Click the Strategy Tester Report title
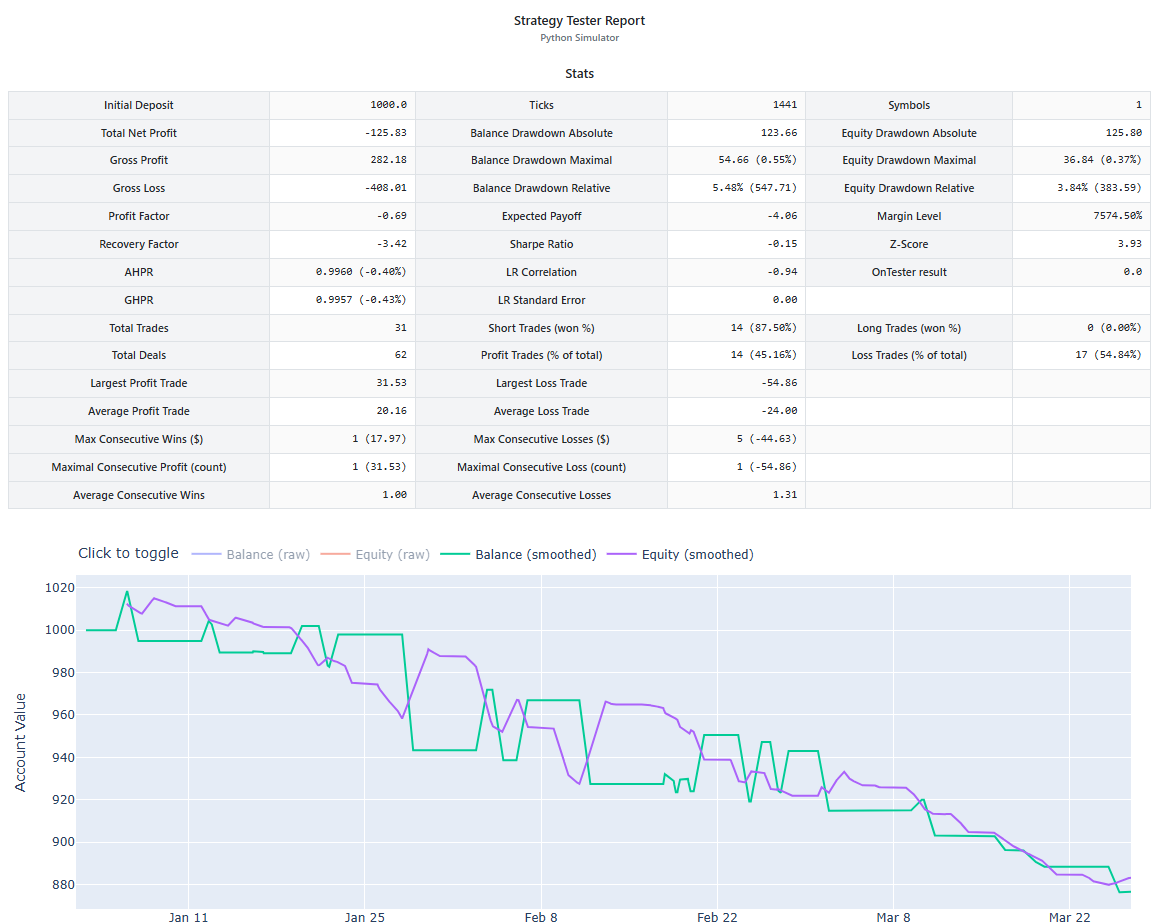The width and height of the screenshot is (1171, 923). coord(579,20)
